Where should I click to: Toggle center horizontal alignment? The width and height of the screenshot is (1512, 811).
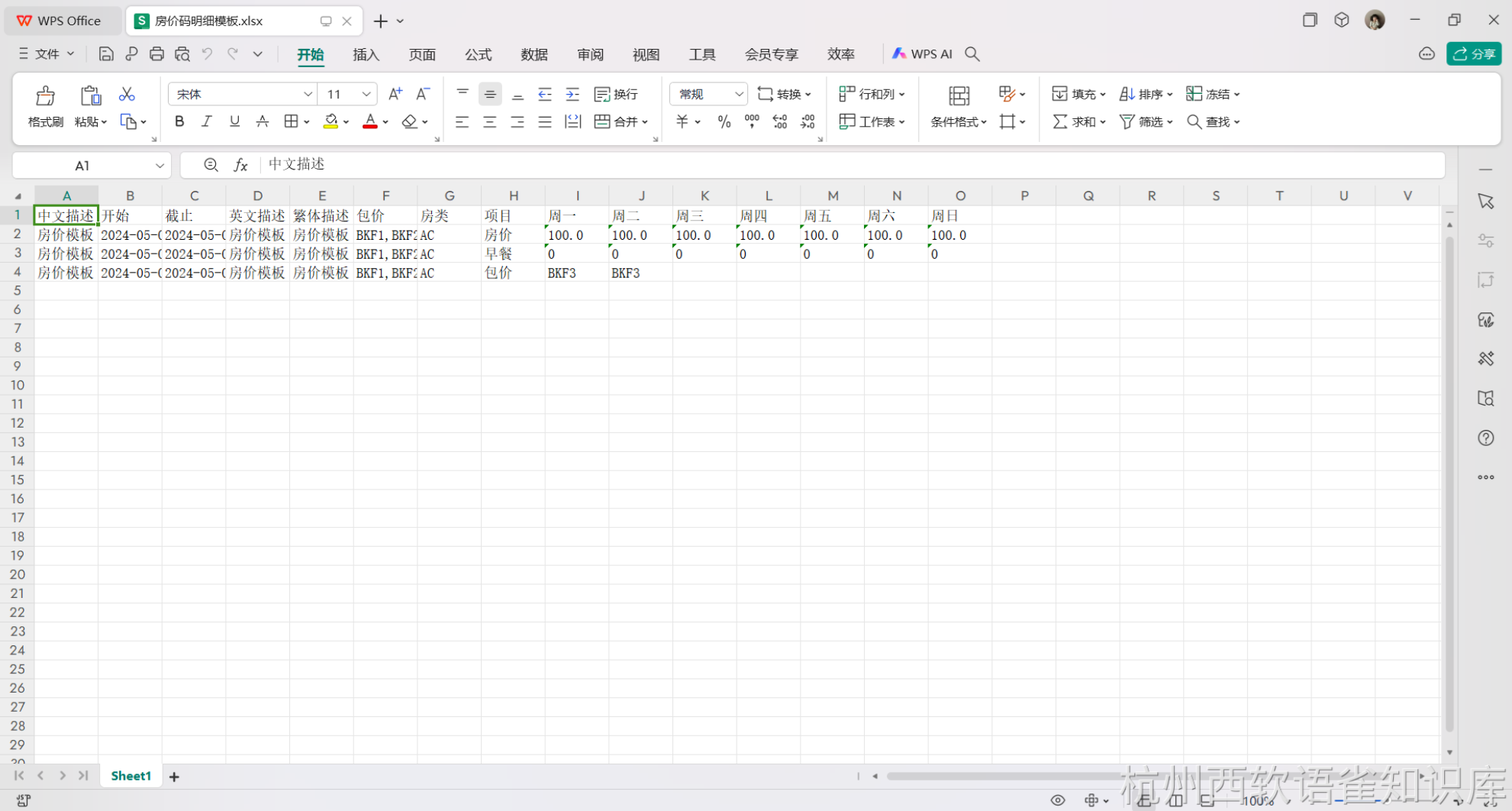[x=490, y=121]
